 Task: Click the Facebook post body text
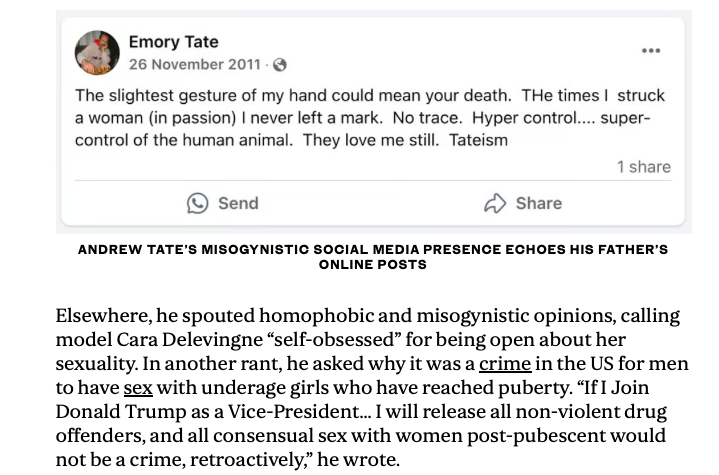(x=370, y=118)
